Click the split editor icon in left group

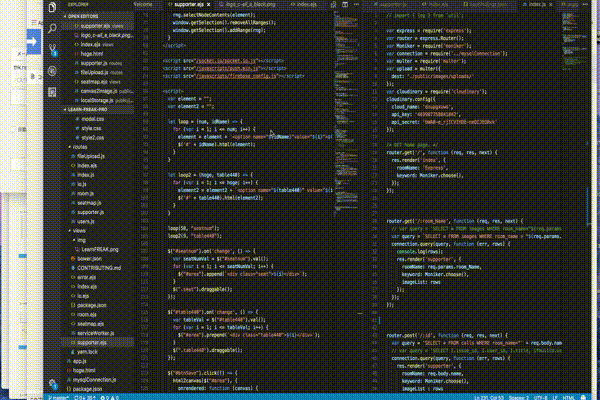coord(345,5)
